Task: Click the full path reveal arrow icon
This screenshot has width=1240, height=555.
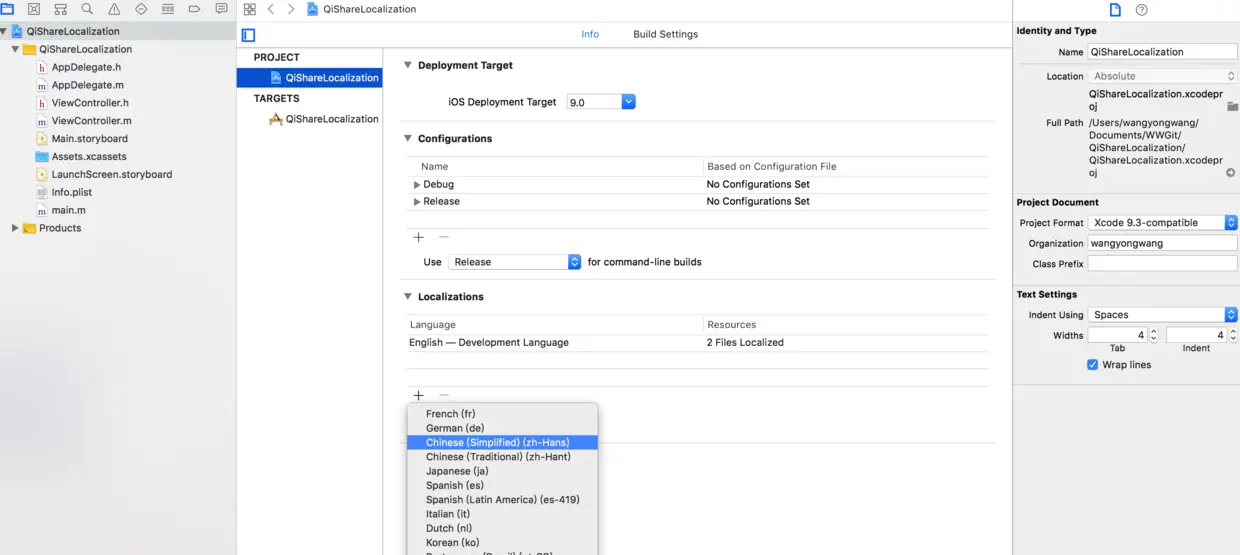Action: 1231,173
